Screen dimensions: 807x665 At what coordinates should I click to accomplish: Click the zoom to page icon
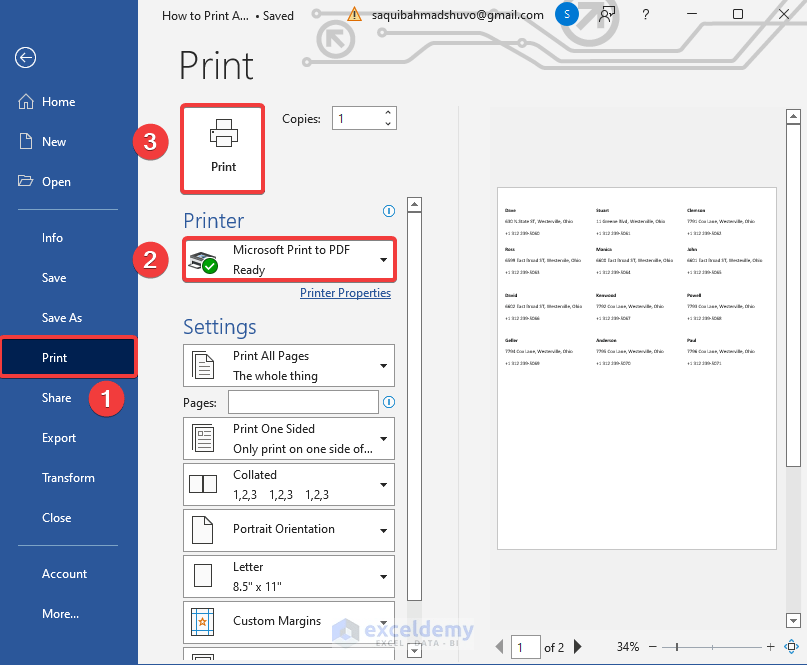(x=792, y=646)
